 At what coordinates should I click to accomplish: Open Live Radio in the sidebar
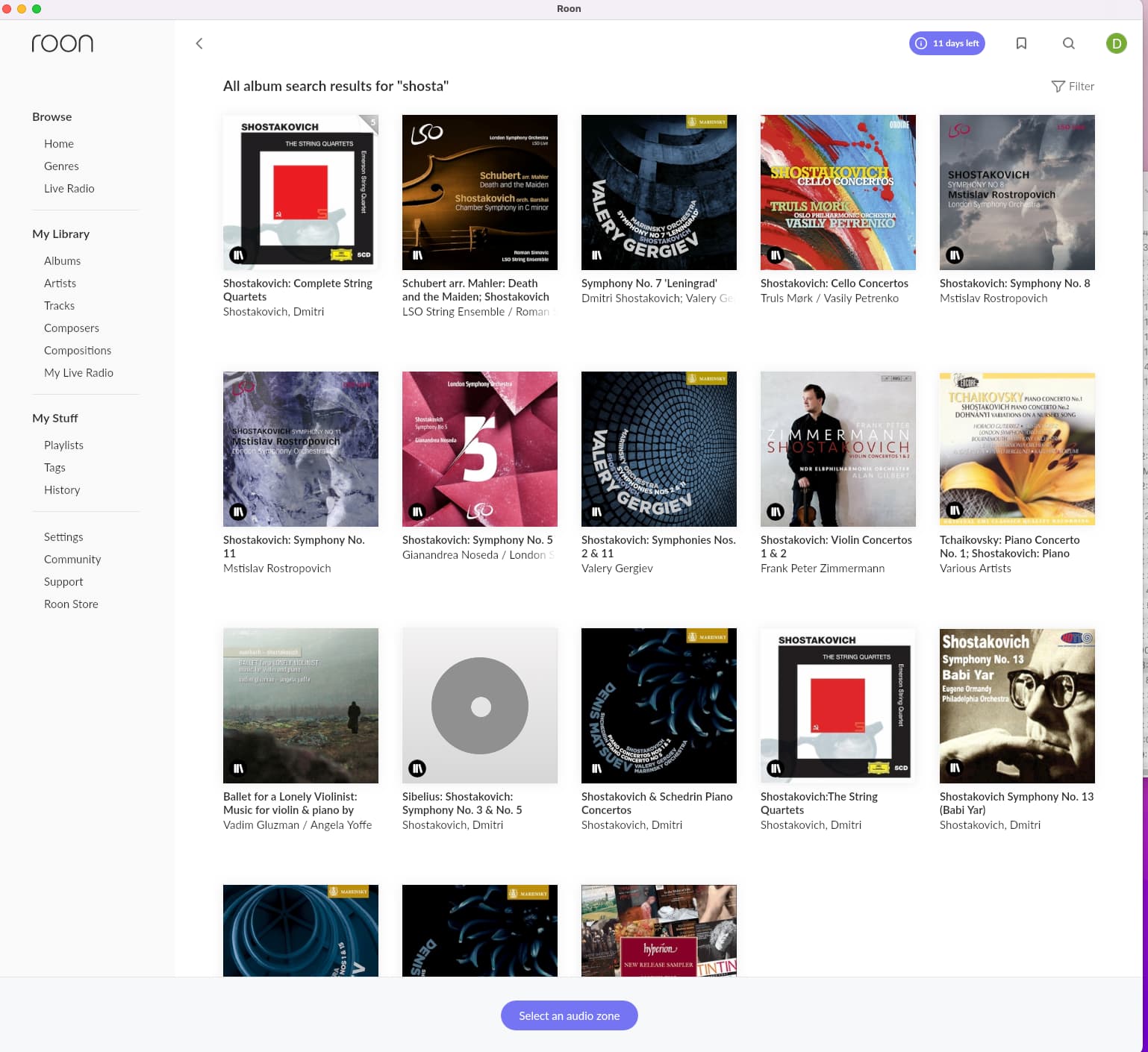69,189
